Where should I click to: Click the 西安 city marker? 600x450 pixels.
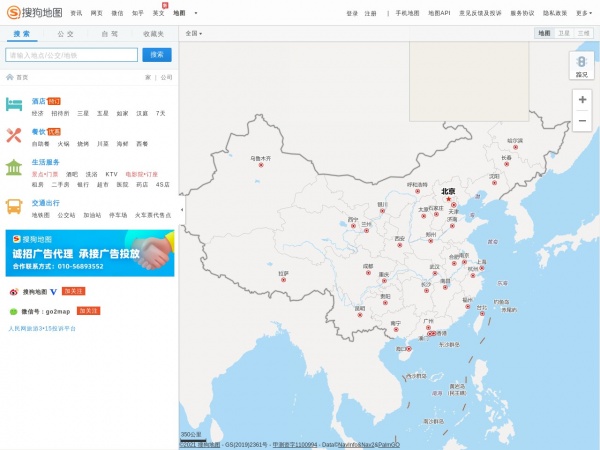click(399, 245)
